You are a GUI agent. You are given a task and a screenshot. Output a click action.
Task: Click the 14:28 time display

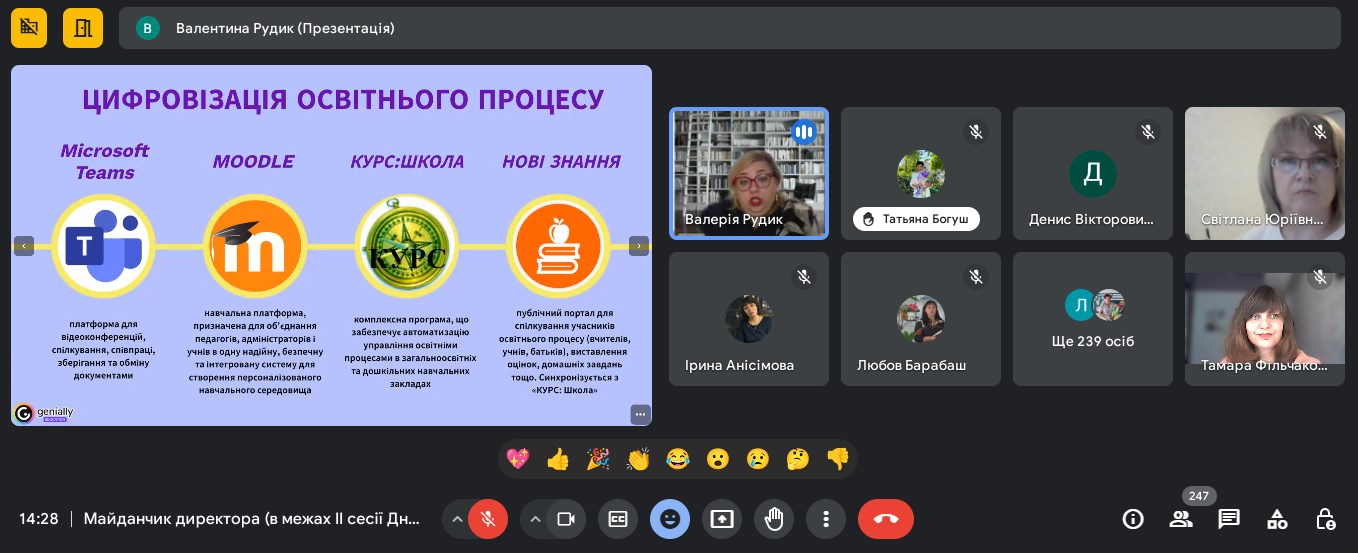(x=39, y=519)
